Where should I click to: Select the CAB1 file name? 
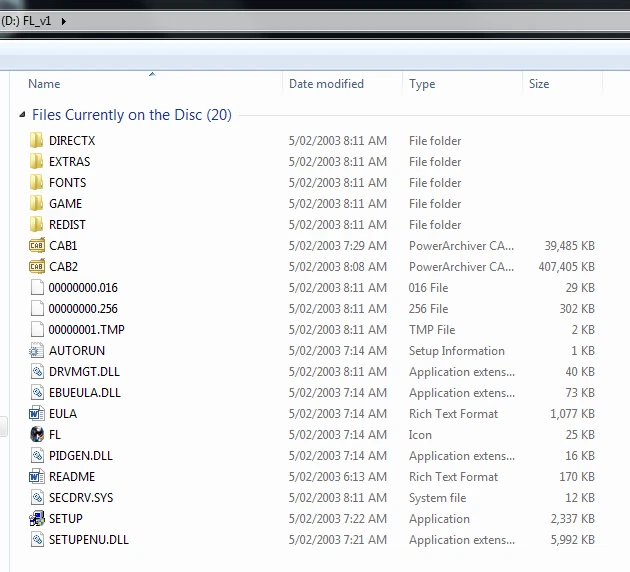coord(63,245)
